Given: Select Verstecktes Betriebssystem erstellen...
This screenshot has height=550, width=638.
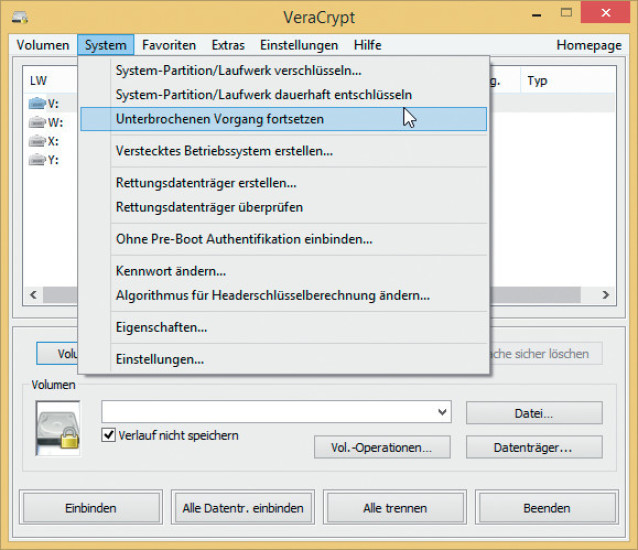Looking at the screenshot, I should 284,151.
